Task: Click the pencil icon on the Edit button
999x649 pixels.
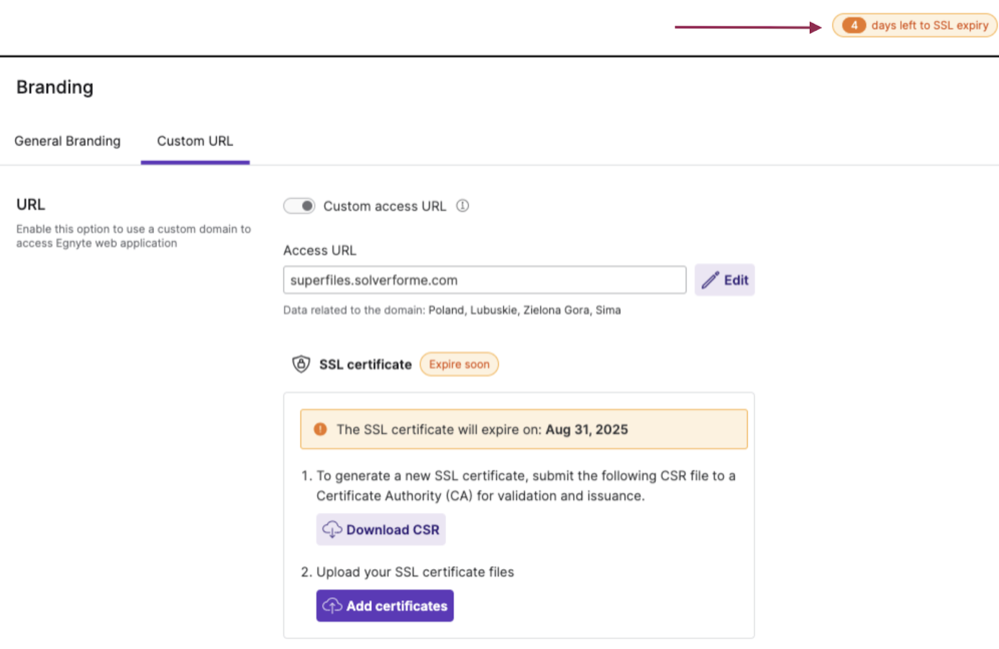Action: [x=711, y=280]
